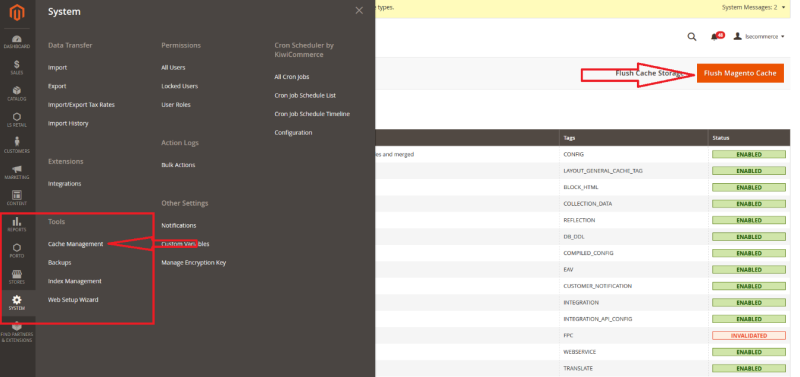Select Index Management menu item
800x377 pixels.
(74, 281)
